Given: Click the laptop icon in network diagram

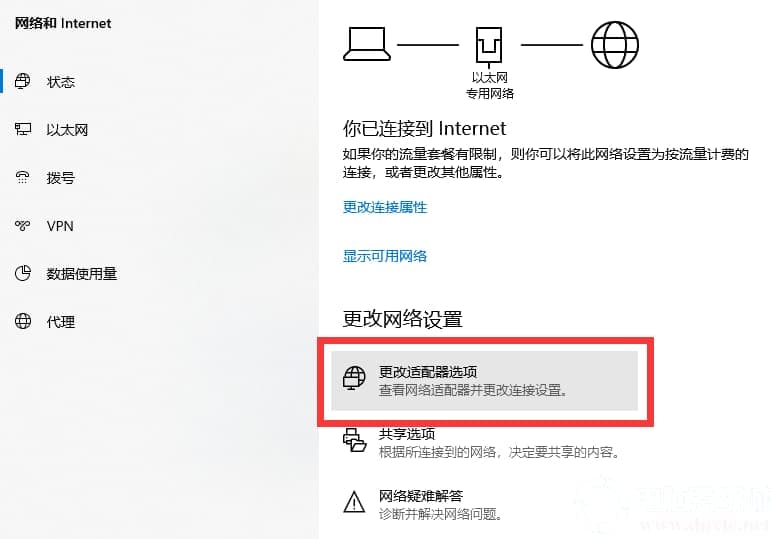Looking at the screenshot, I should tap(367, 44).
